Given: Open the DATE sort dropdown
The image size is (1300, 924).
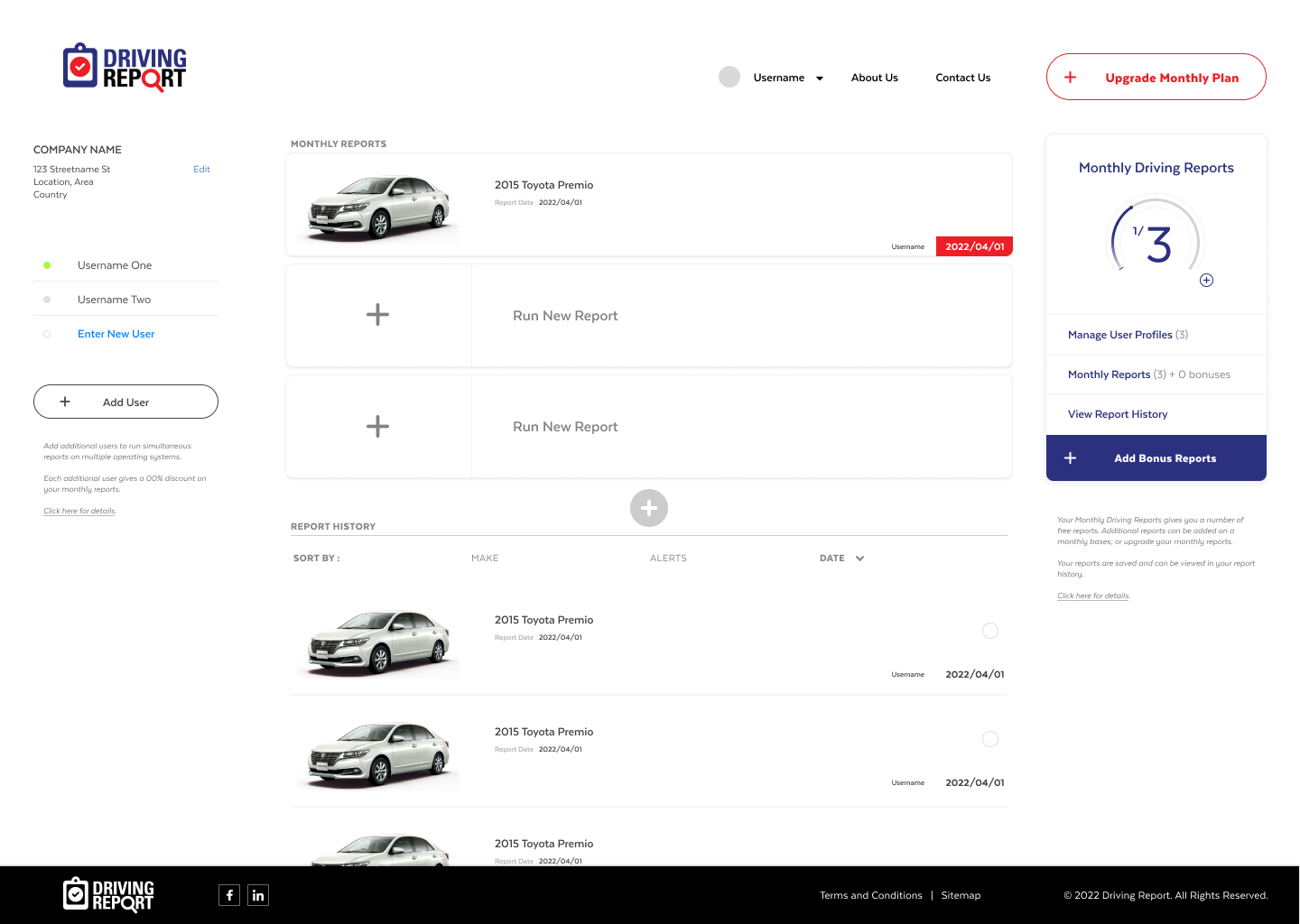Looking at the screenshot, I should point(859,559).
